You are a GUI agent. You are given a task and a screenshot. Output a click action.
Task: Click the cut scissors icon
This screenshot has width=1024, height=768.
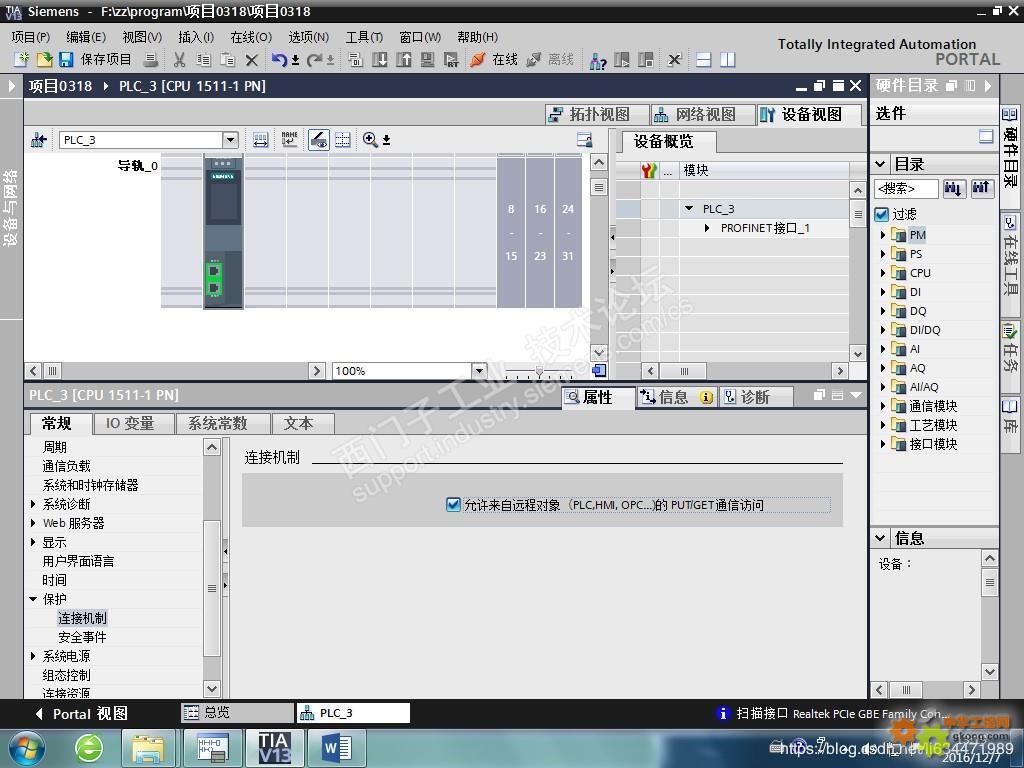[x=179, y=60]
